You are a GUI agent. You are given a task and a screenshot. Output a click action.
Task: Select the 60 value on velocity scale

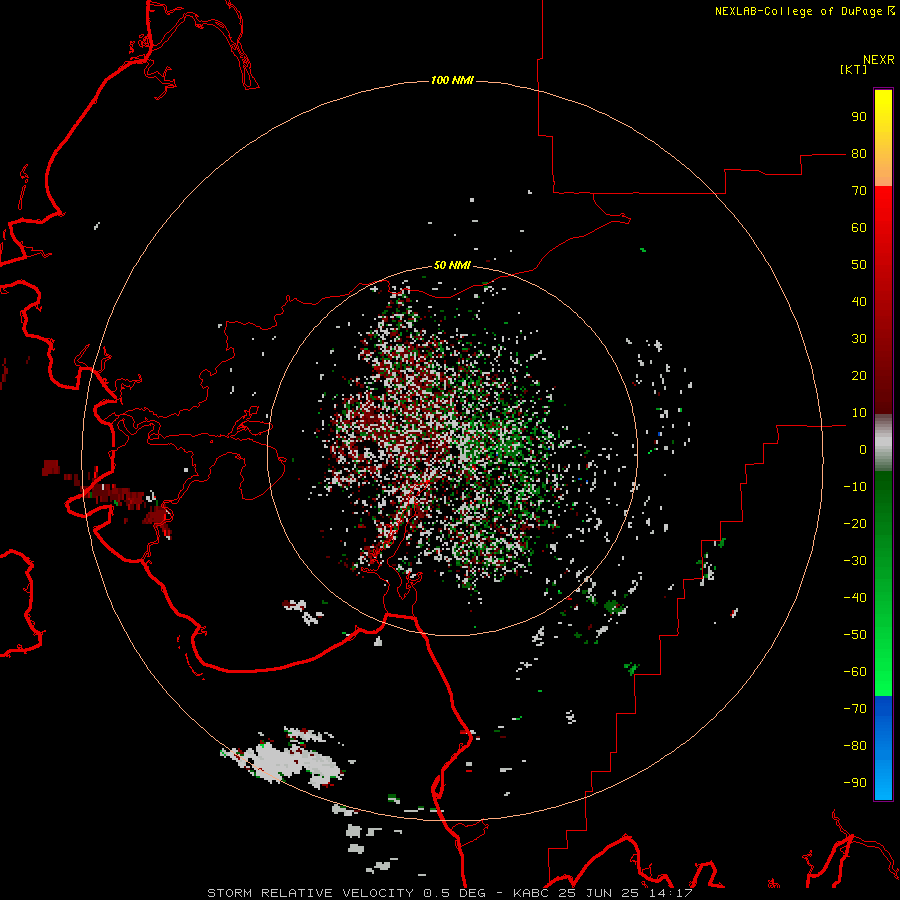point(859,228)
